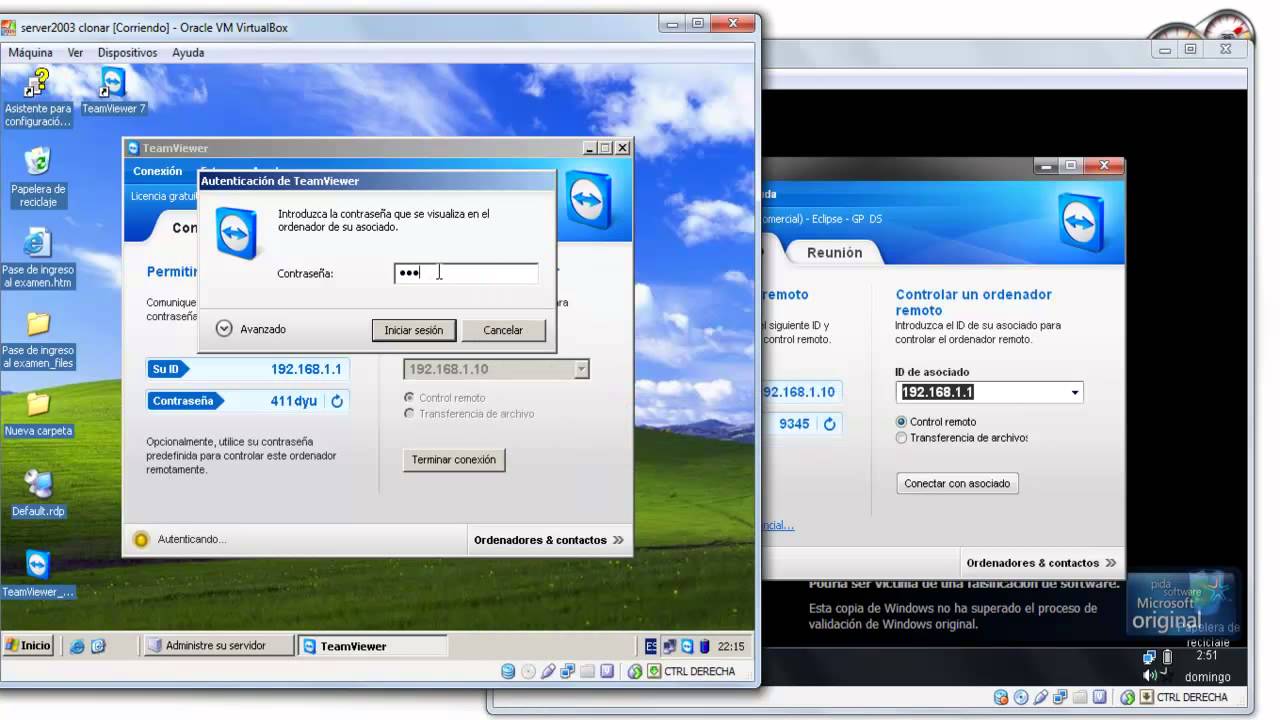
Task: Click Autenticando status text
Action: (192, 539)
